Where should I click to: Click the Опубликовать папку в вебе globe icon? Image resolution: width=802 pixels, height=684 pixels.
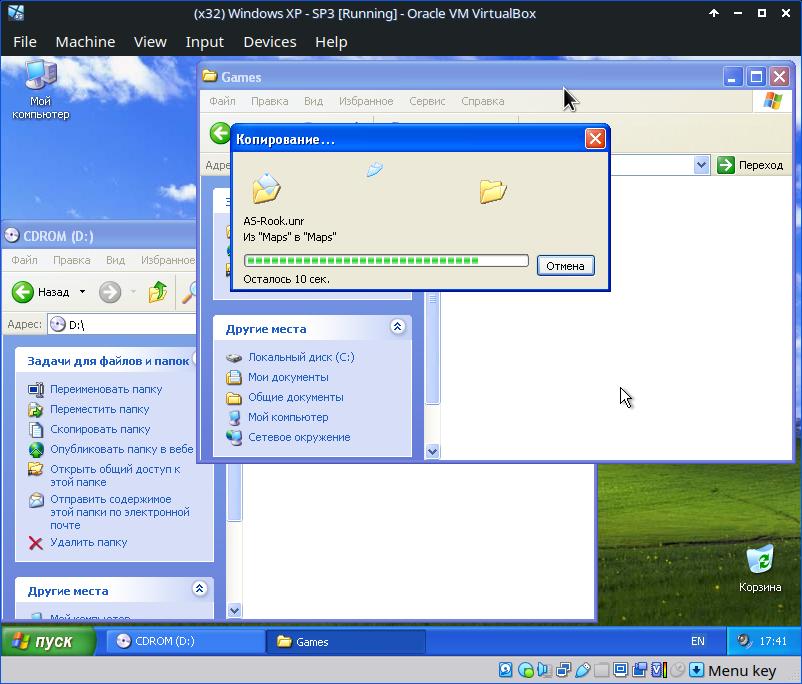tap(36, 449)
